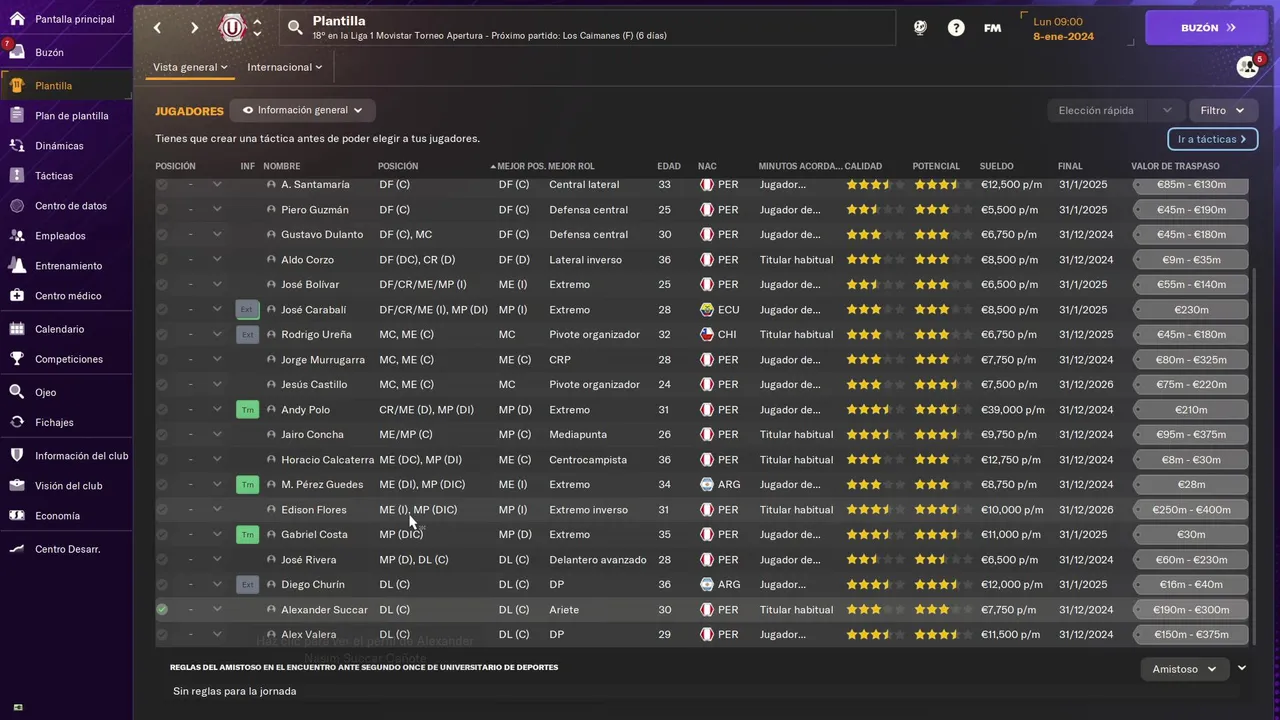Click the search bar showing Plantilla
This screenshot has height=720, width=1280.
coord(588,28)
